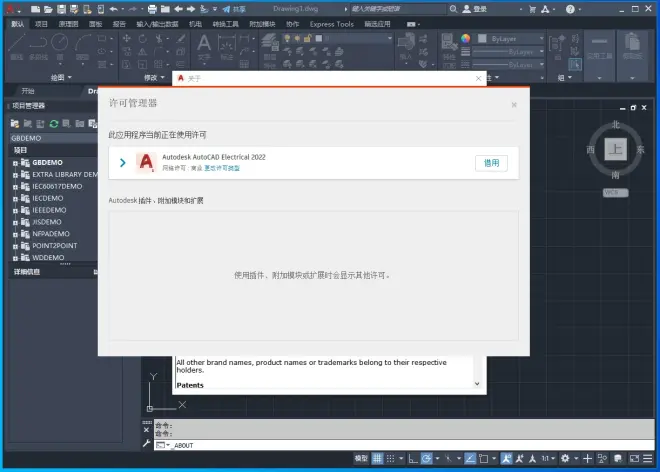Viewport: 660px width, 472px height.
Task: Toggle object snap tracking angle icon
Action: click(470, 459)
